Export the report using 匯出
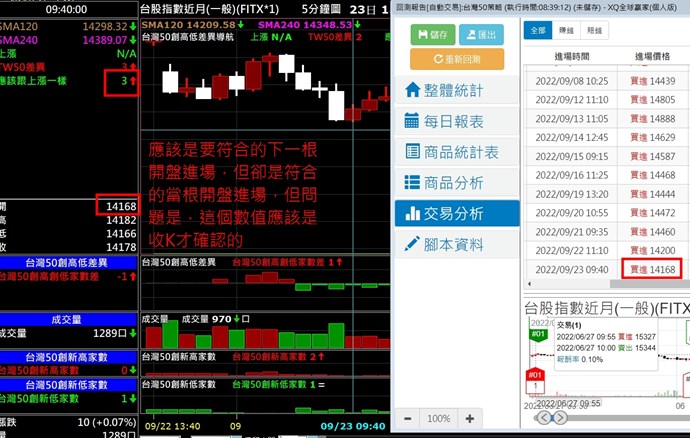Image resolution: width=690 pixels, height=438 pixels. coord(481,34)
